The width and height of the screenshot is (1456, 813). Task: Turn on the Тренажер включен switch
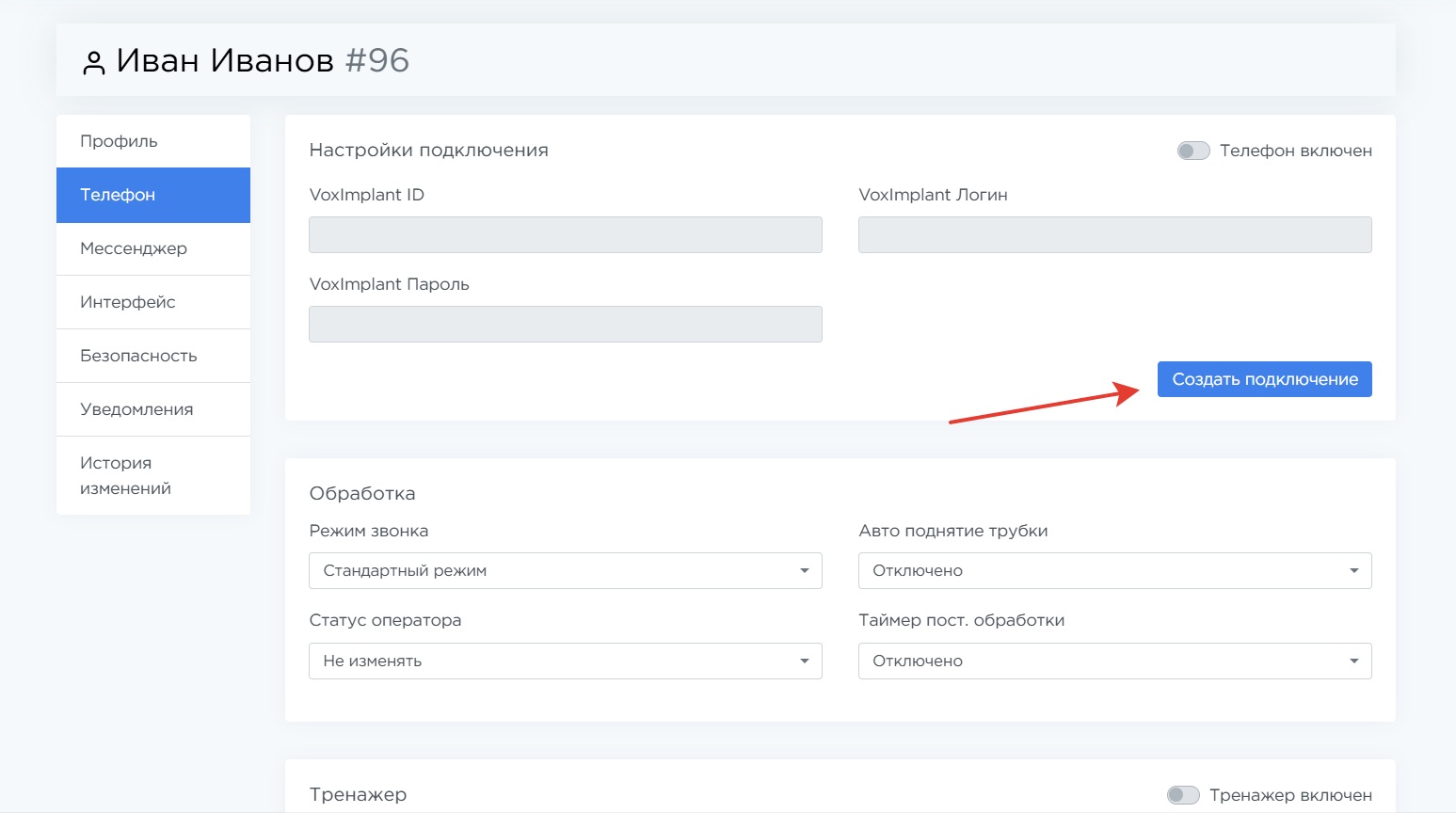tap(1183, 795)
